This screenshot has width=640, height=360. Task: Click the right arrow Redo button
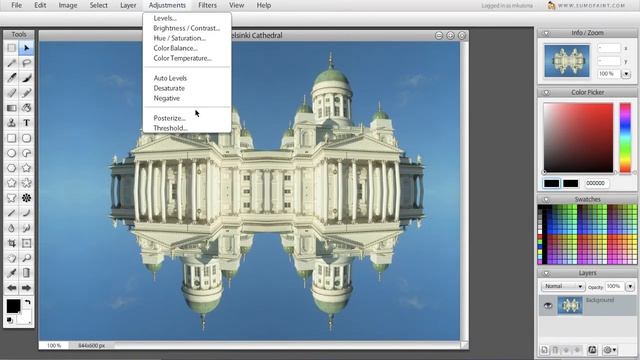(x=27, y=288)
